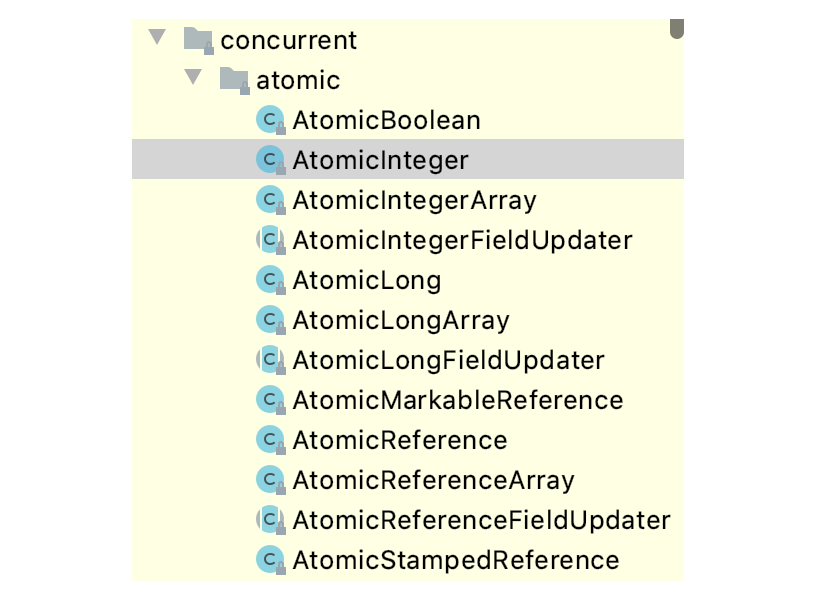This screenshot has height=590, width=816.
Task: Click the AtomicStampedReference class icon
Action: click(270, 560)
